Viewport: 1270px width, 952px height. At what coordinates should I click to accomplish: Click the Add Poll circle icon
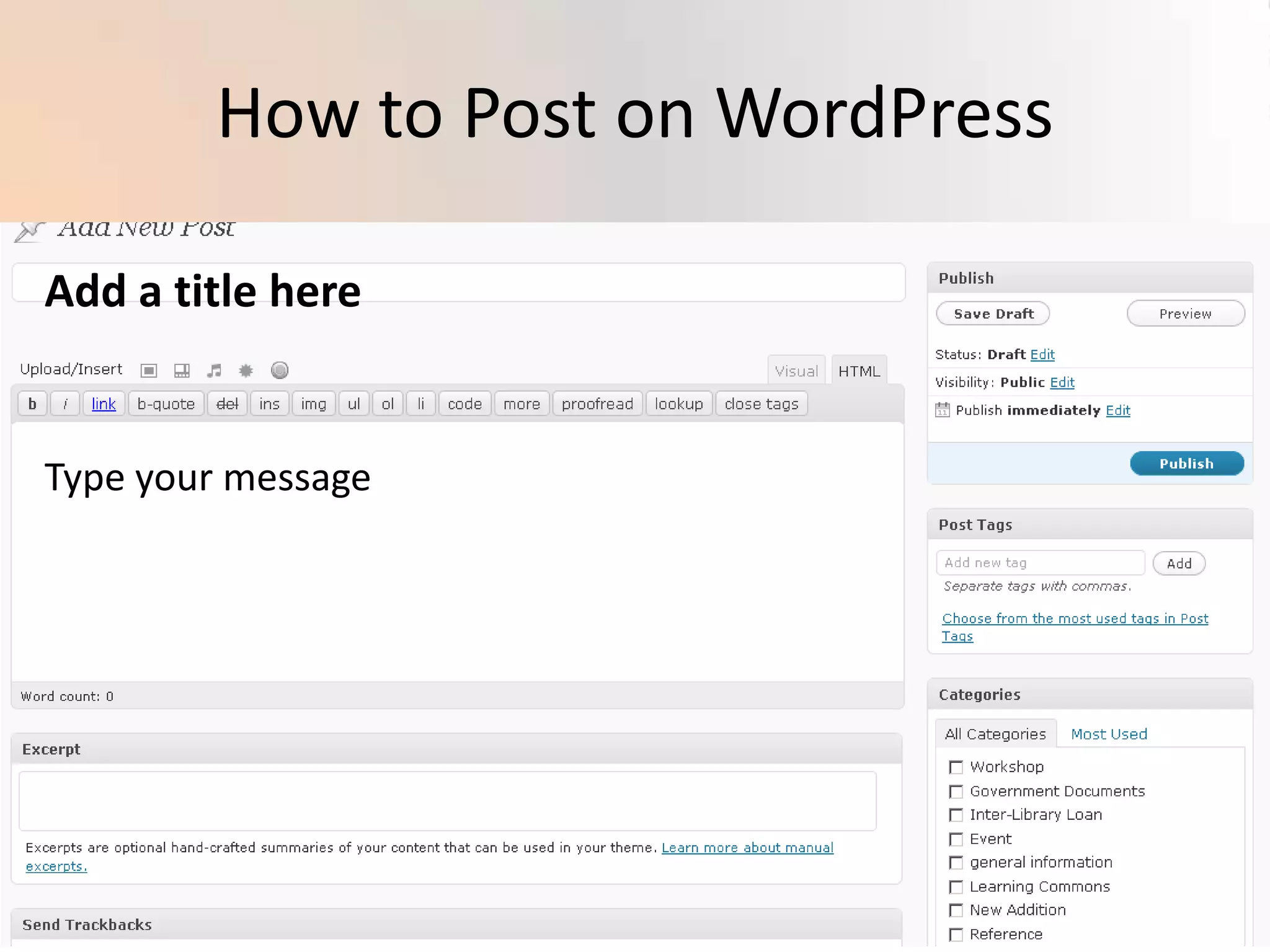(x=280, y=370)
